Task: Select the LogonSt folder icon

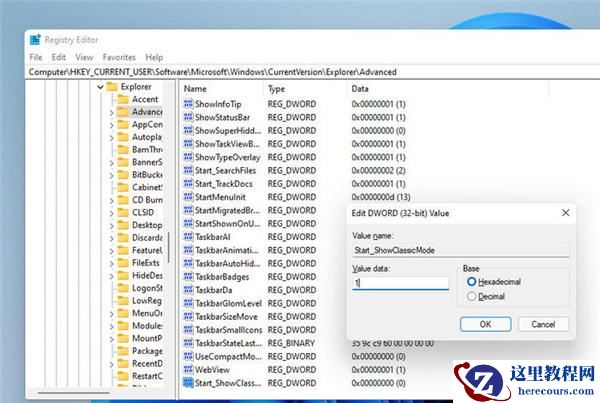Action: 123,288
